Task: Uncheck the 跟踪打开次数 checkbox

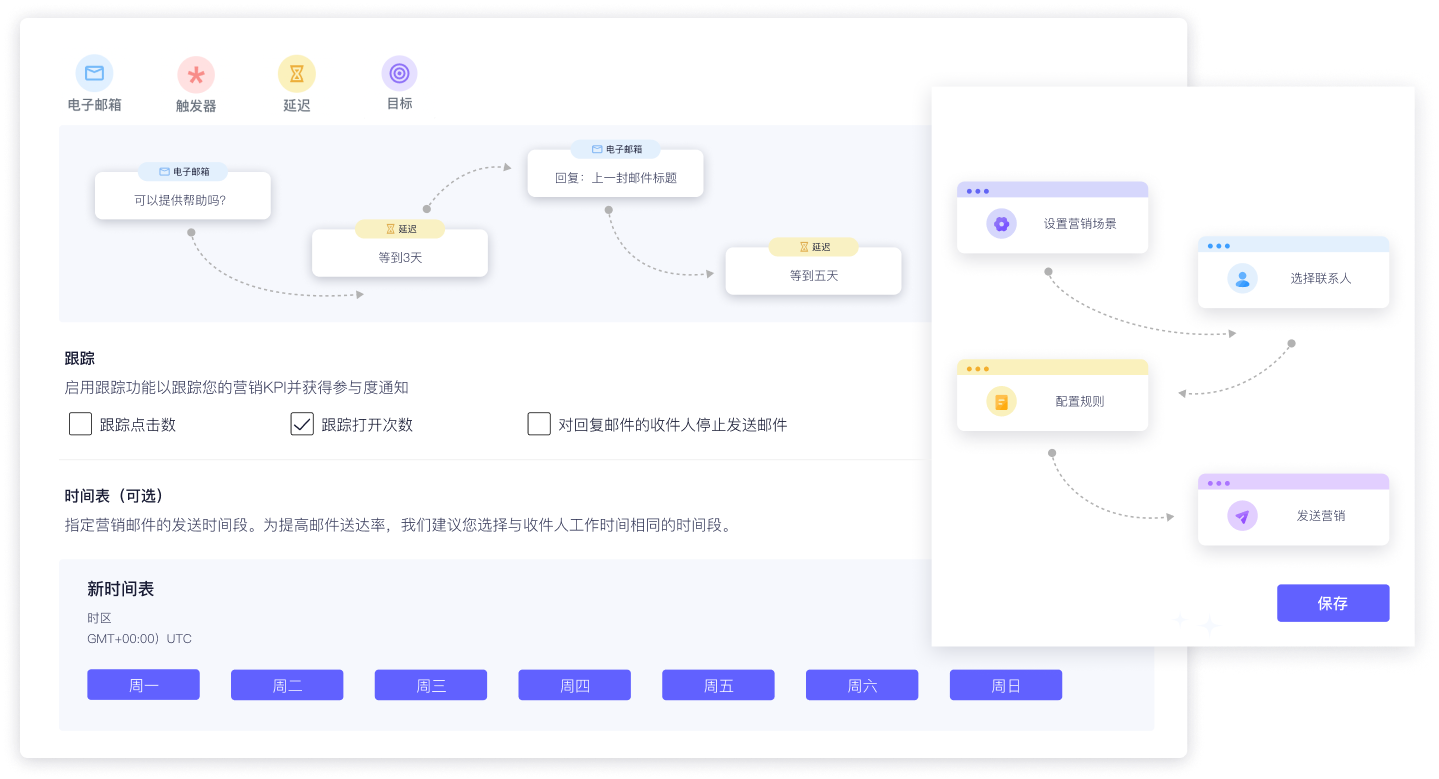Action: point(302,424)
